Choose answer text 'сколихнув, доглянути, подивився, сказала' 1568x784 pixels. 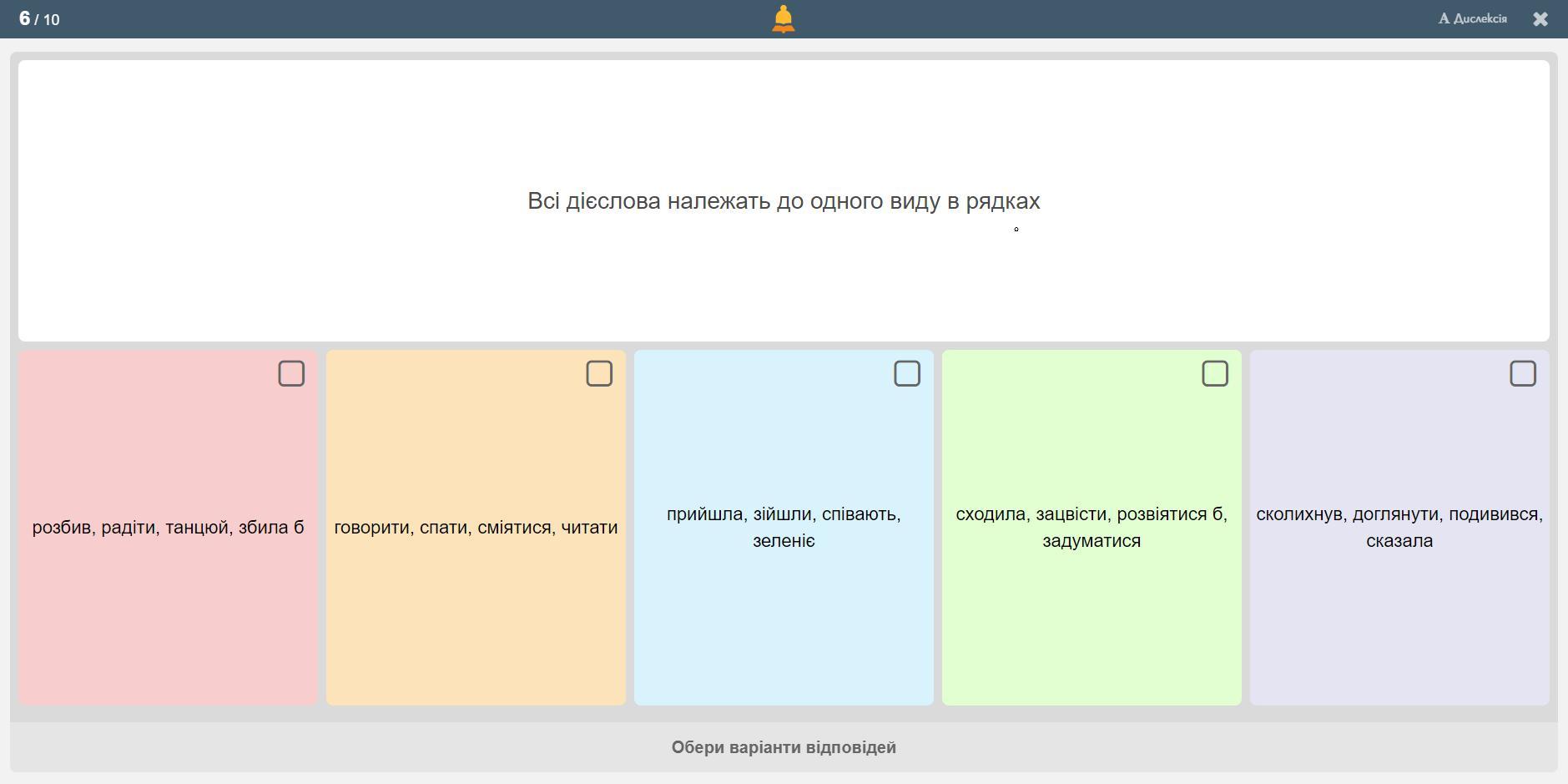[x=1399, y=527]
